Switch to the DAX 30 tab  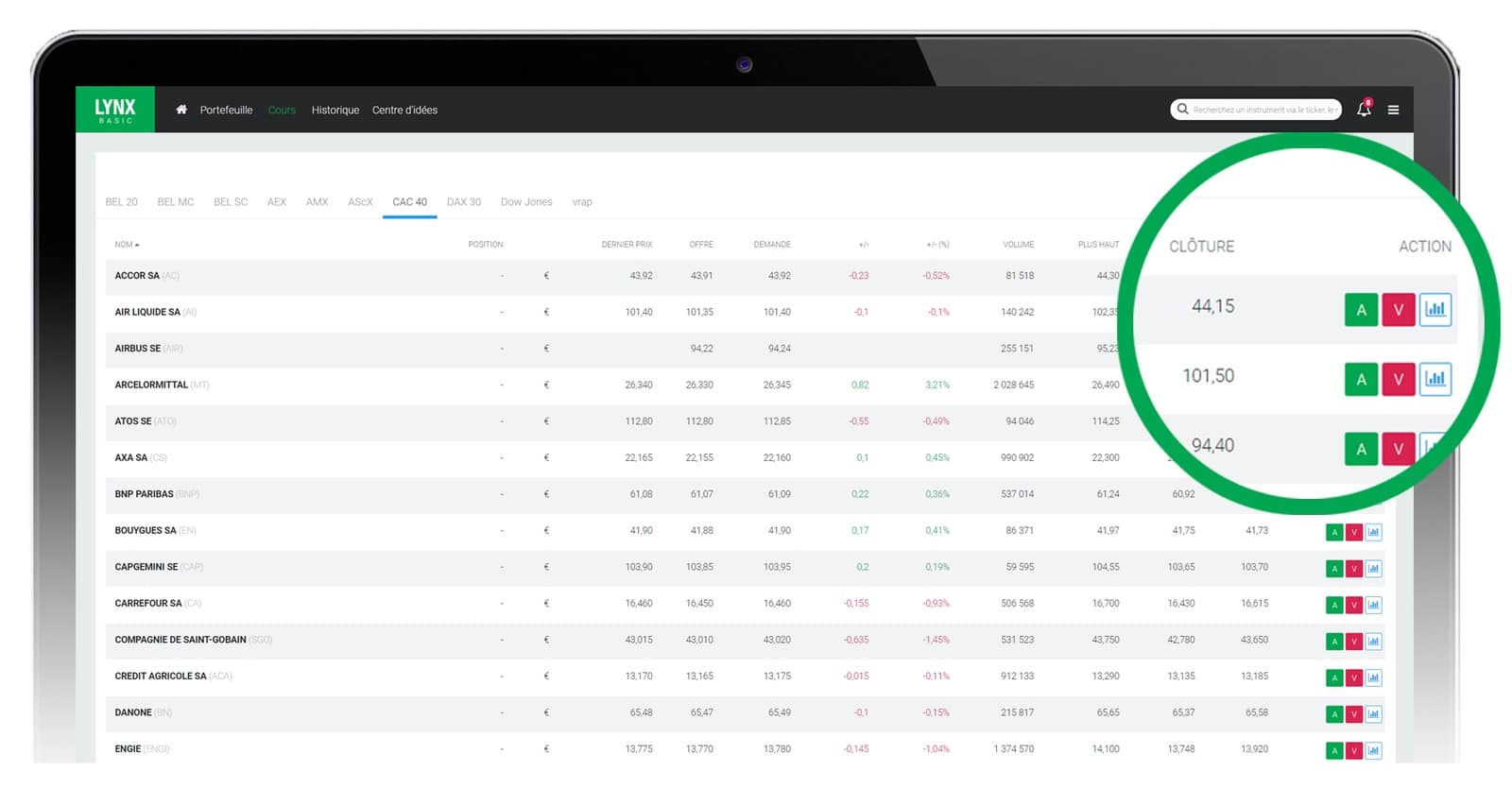pos(464,202)
